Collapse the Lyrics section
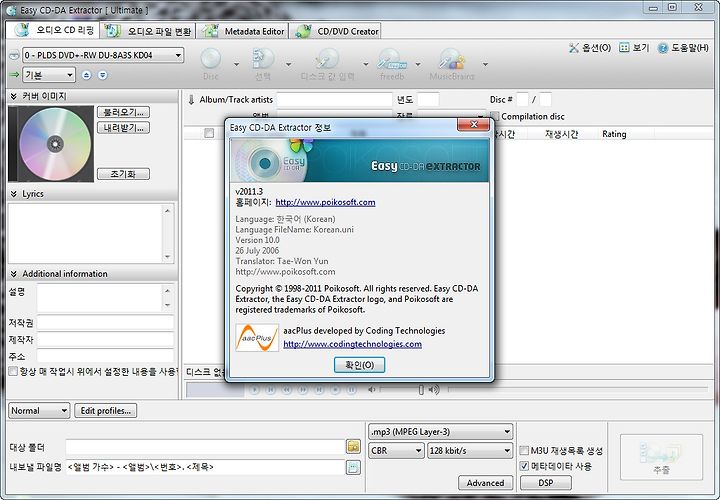The image size is (720, 500). [x=13, y=194]
